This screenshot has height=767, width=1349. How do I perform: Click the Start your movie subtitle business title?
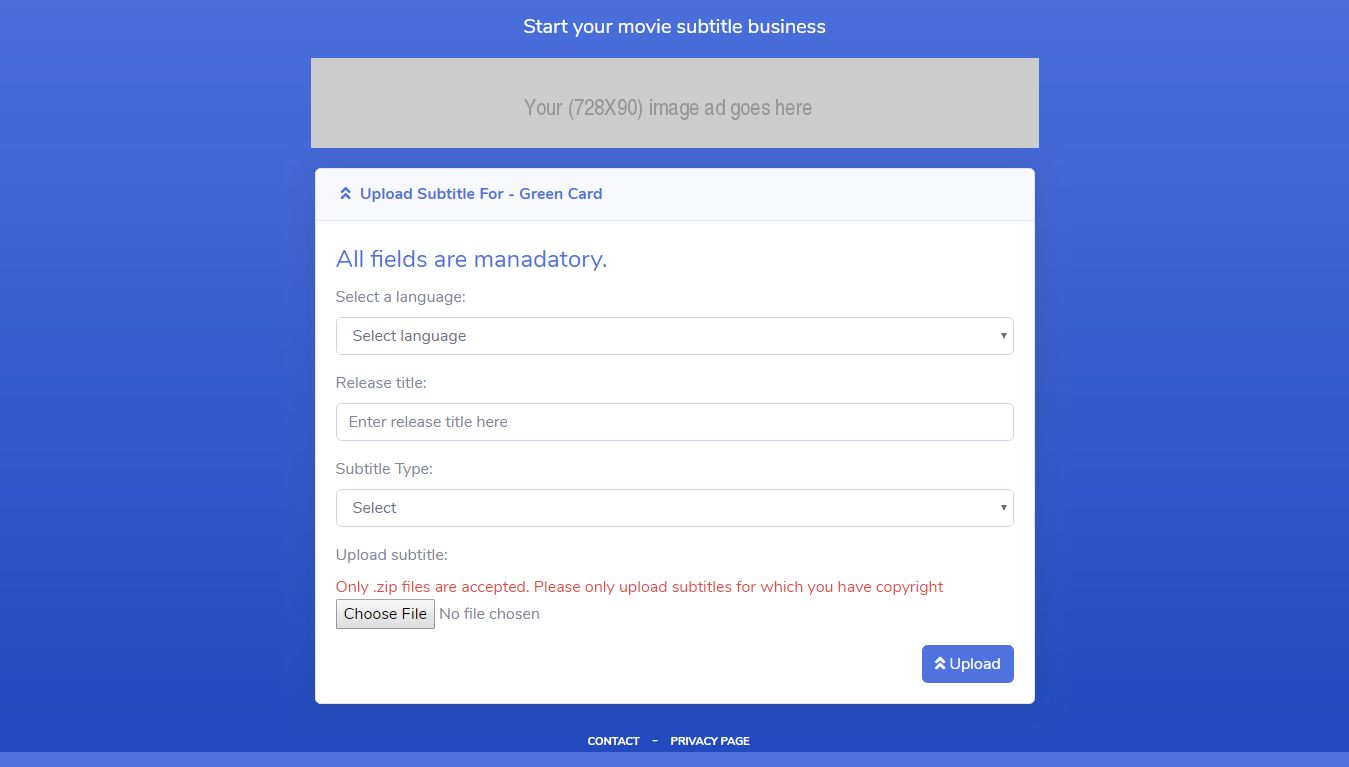[x=674, y=26]
